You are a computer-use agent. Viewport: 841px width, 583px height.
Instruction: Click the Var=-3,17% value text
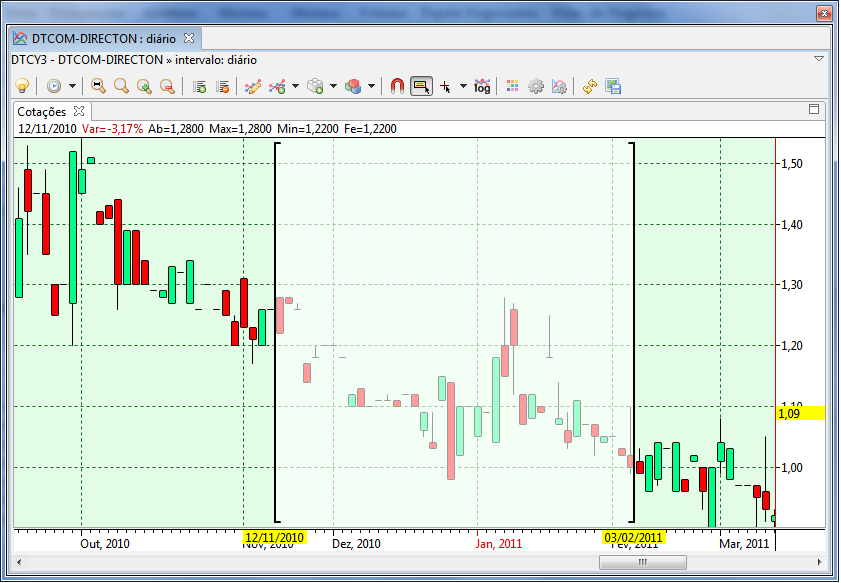pos(113,129)
